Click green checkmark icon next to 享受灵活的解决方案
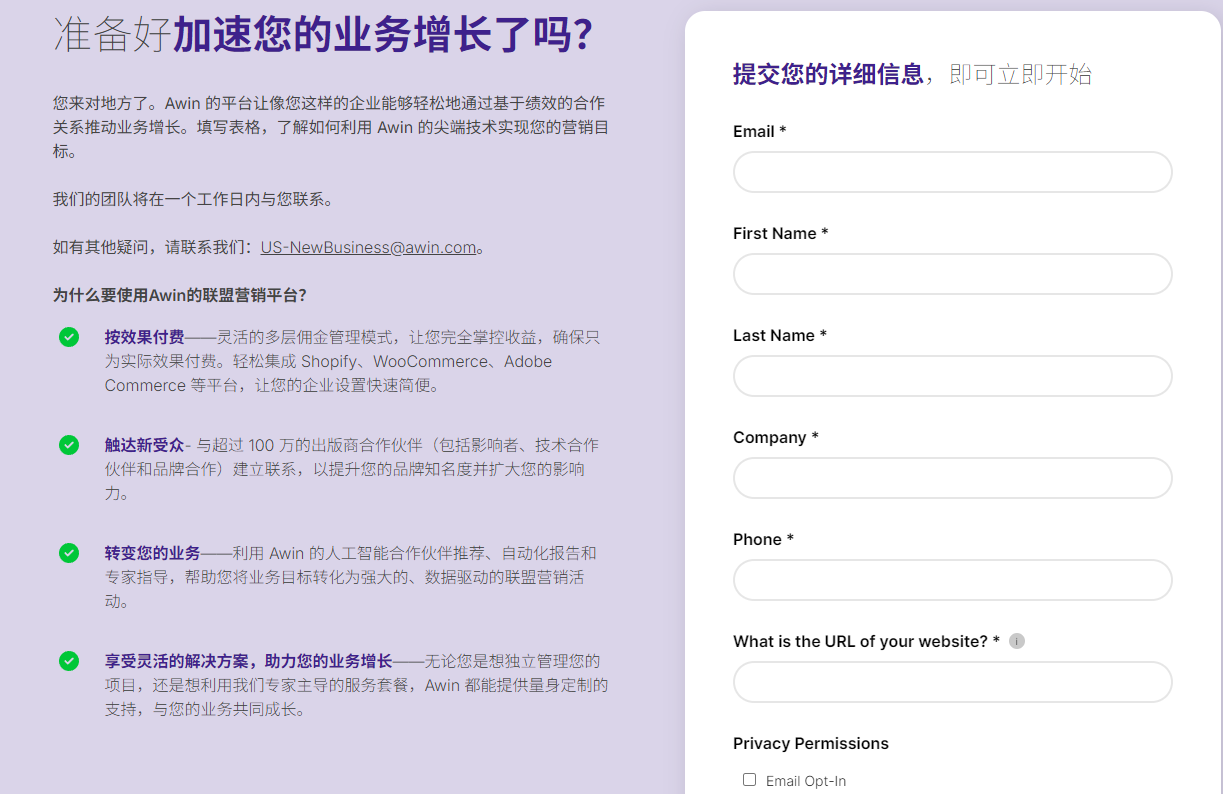This screenshot has width=1223, height=794. [x=69, y=661]
